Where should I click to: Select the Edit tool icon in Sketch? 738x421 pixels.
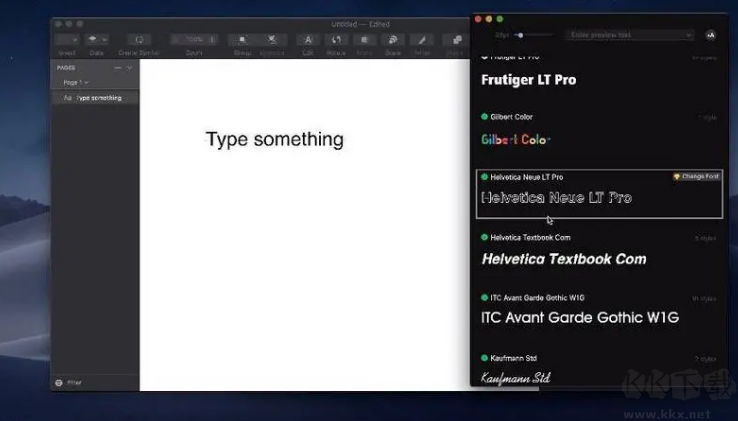point(308,40)
